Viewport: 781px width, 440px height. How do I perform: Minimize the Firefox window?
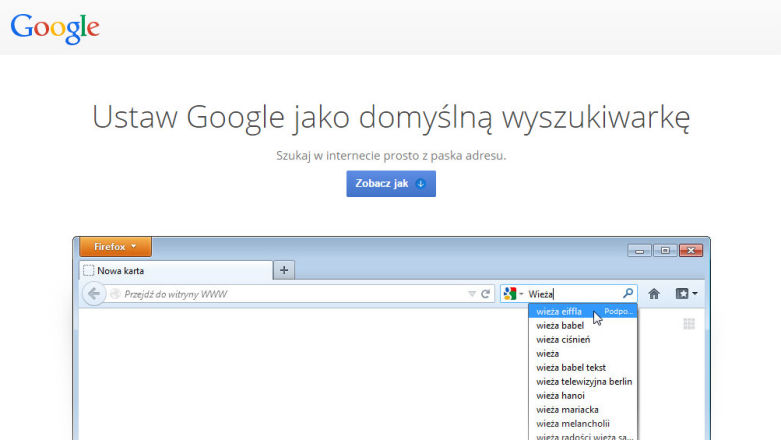coord(640,250)
